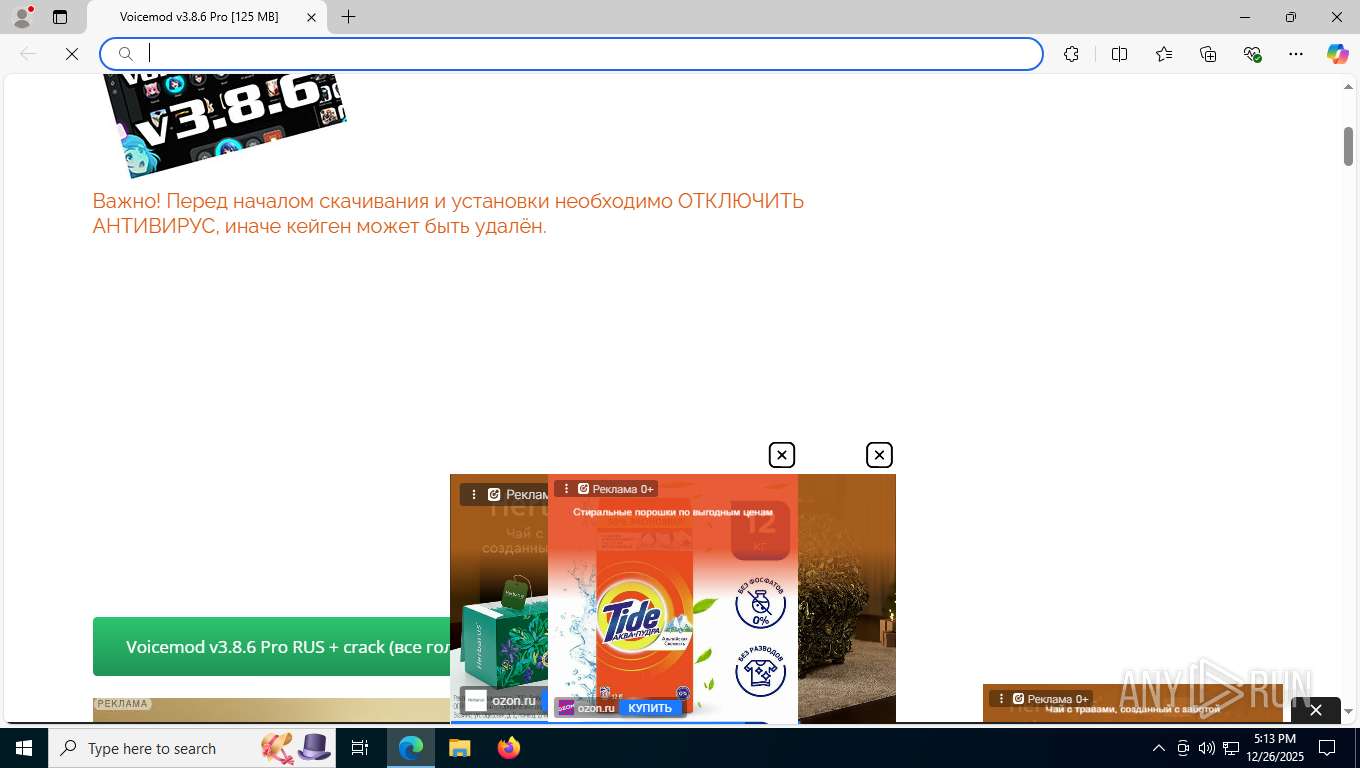The width and height of the screenshot is (1360, 768).
Task: Close the Voicemod v3.8.6 Pro tab
Action: point(312,17)
